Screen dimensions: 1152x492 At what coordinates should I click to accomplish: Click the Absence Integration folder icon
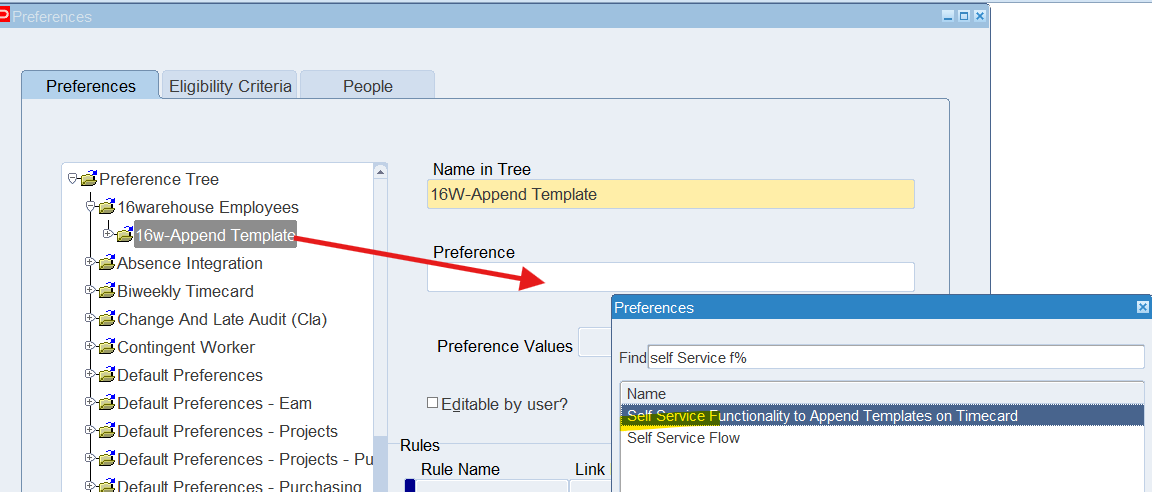106,264
